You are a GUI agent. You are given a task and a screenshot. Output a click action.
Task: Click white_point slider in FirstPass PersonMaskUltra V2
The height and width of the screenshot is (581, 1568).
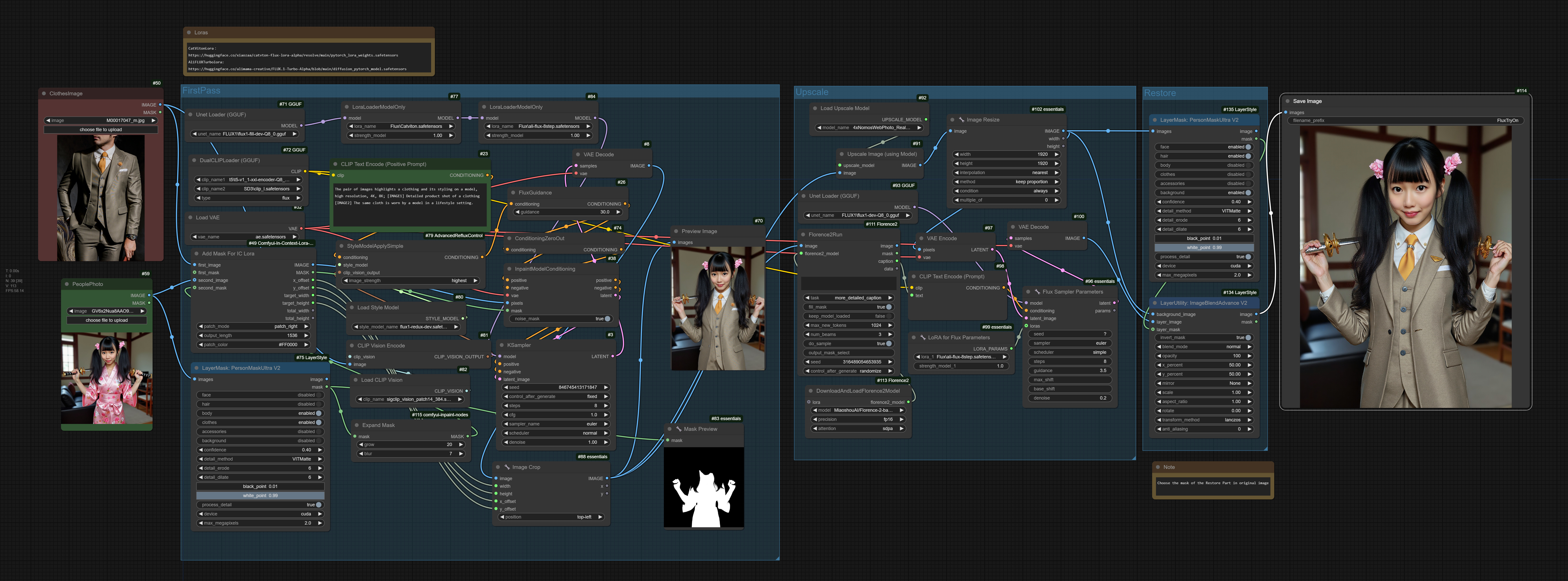(260, 496)
